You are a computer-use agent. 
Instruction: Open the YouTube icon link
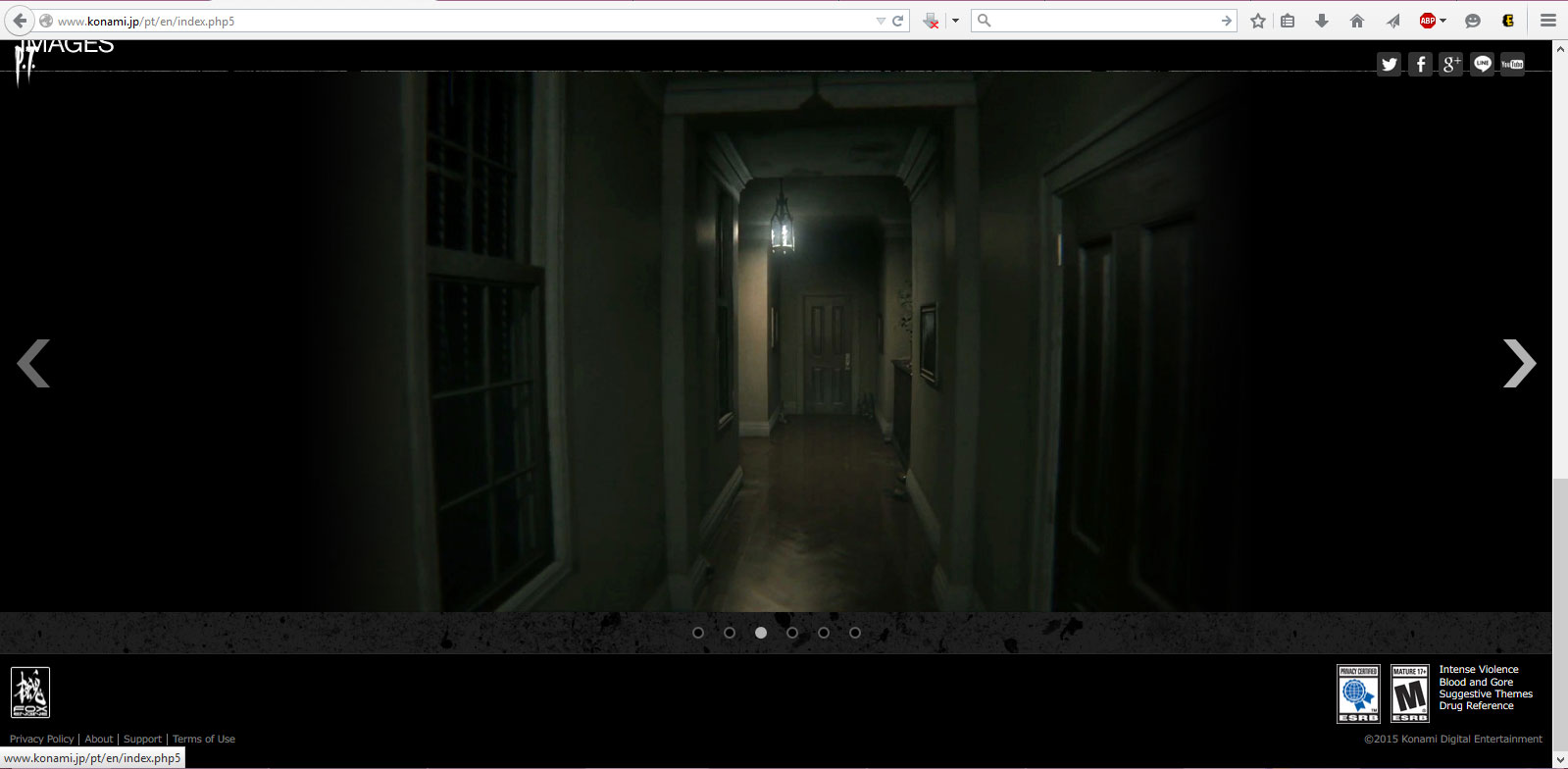pyautogui.click(x=1513, y=65)
